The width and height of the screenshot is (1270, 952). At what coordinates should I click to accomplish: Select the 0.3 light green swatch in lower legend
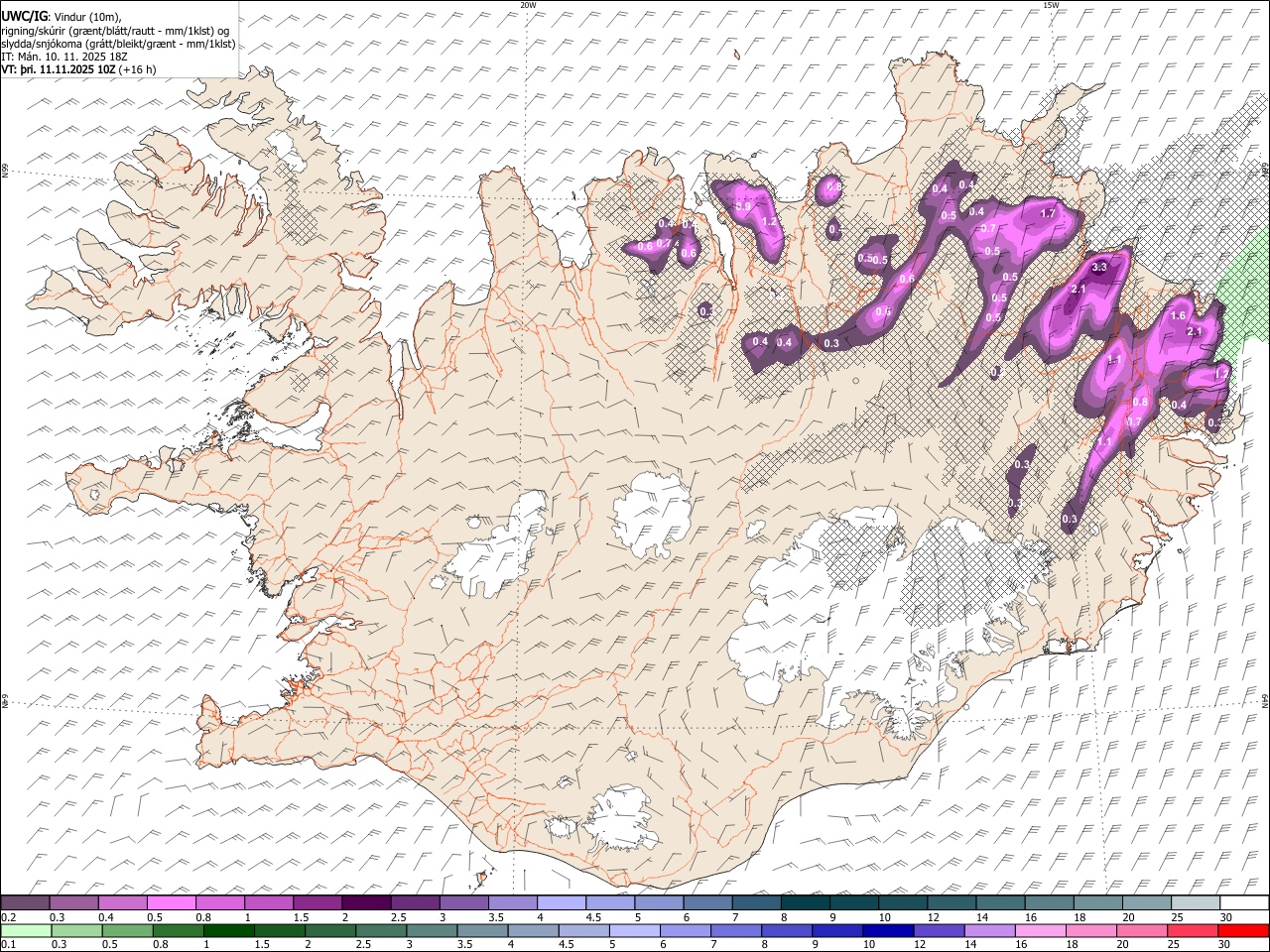[76, 930]
